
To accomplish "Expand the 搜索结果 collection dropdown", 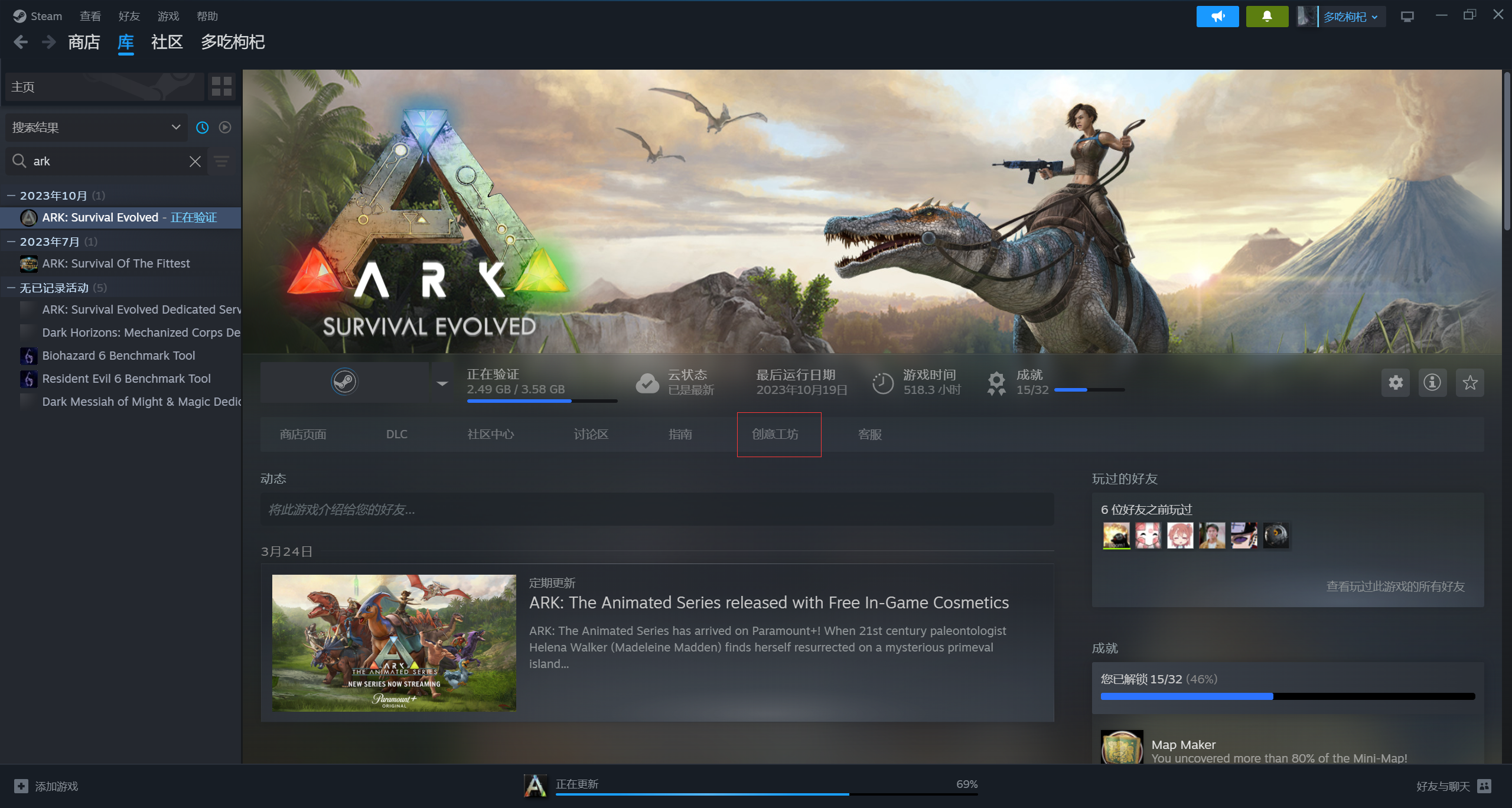I will coord(175,128).
